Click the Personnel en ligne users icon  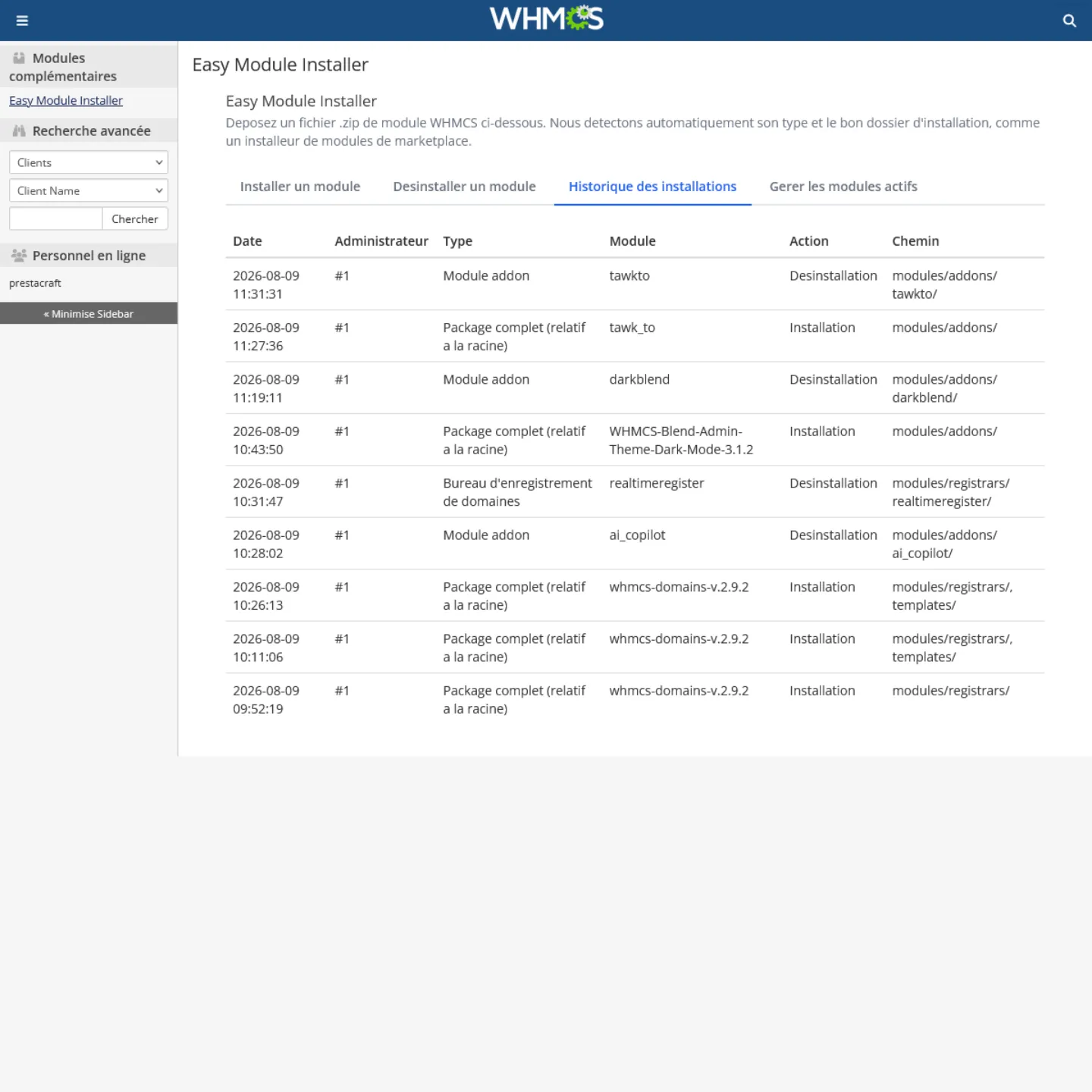click(19, 256)
